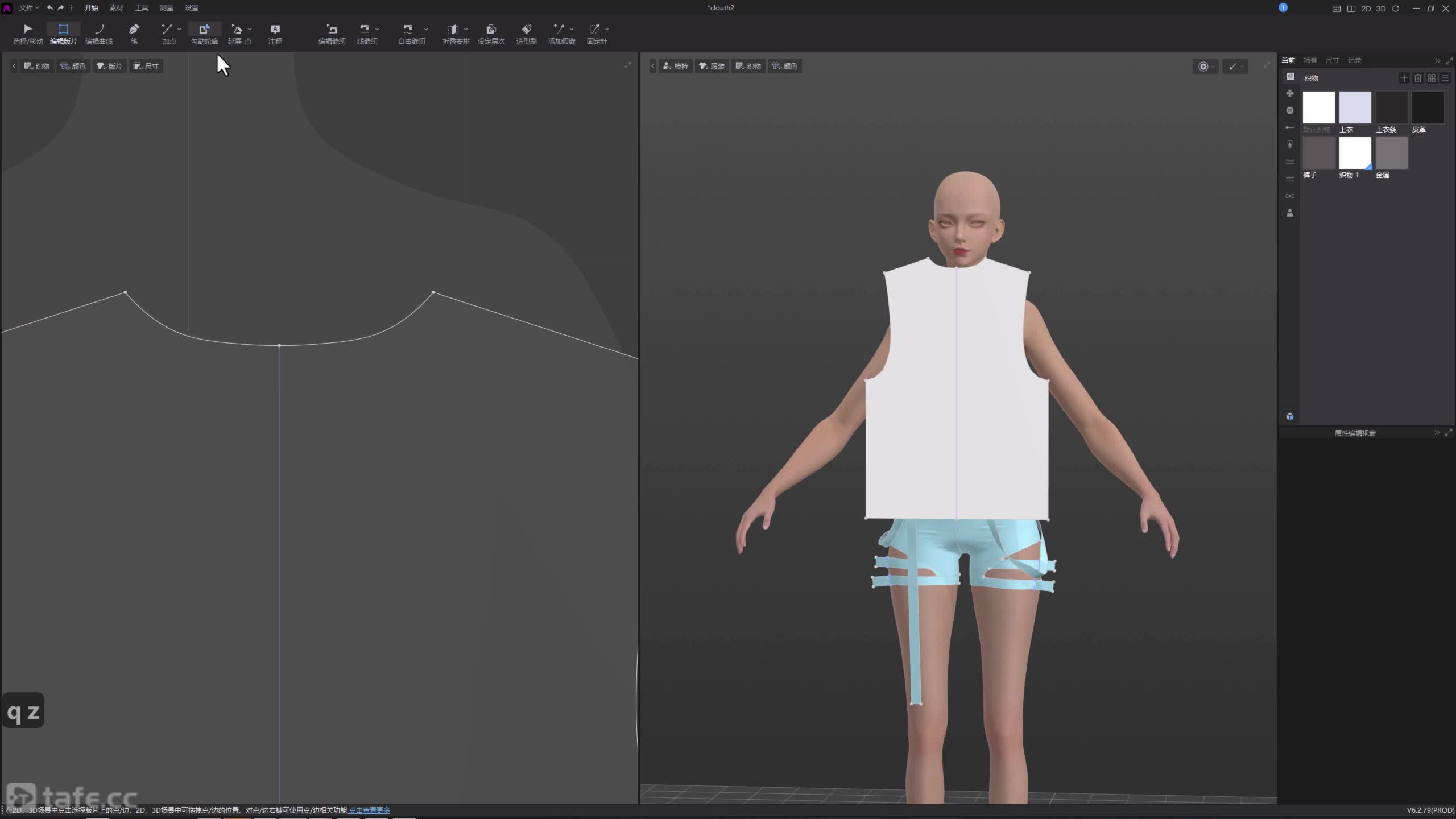Image resolution: width=1456 pixels, height=819 pixels.
Task: Open the 测量 measure ribbon tab
Action: 166,8
